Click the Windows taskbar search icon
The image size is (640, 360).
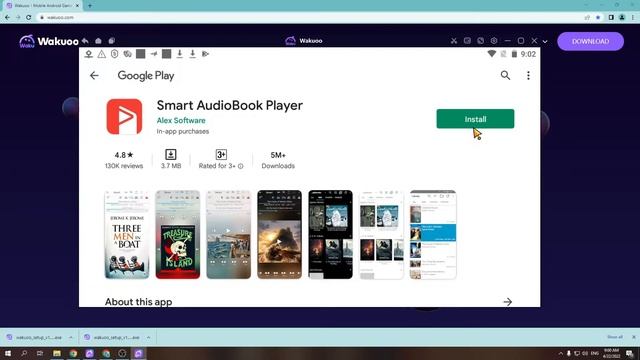[24, 353]
